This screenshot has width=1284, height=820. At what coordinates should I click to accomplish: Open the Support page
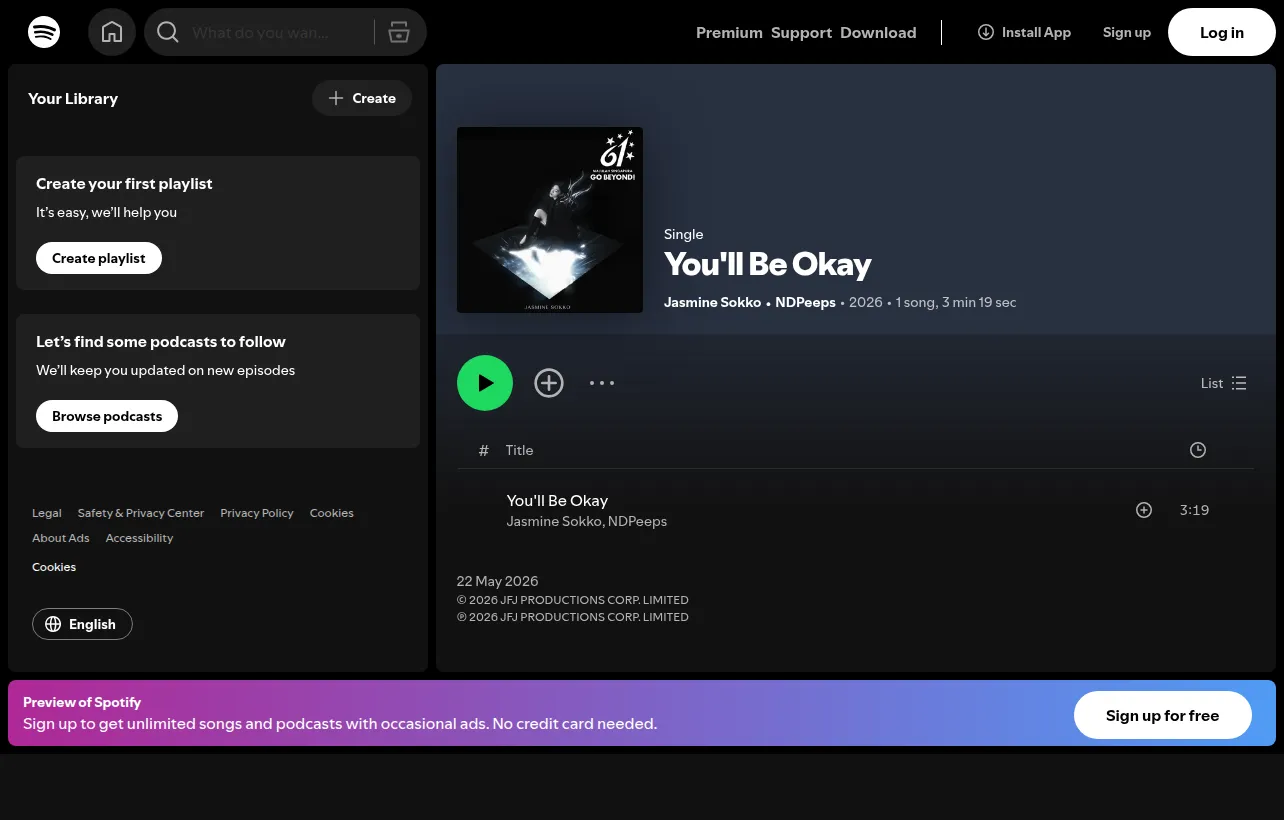[x=801, y=32]
